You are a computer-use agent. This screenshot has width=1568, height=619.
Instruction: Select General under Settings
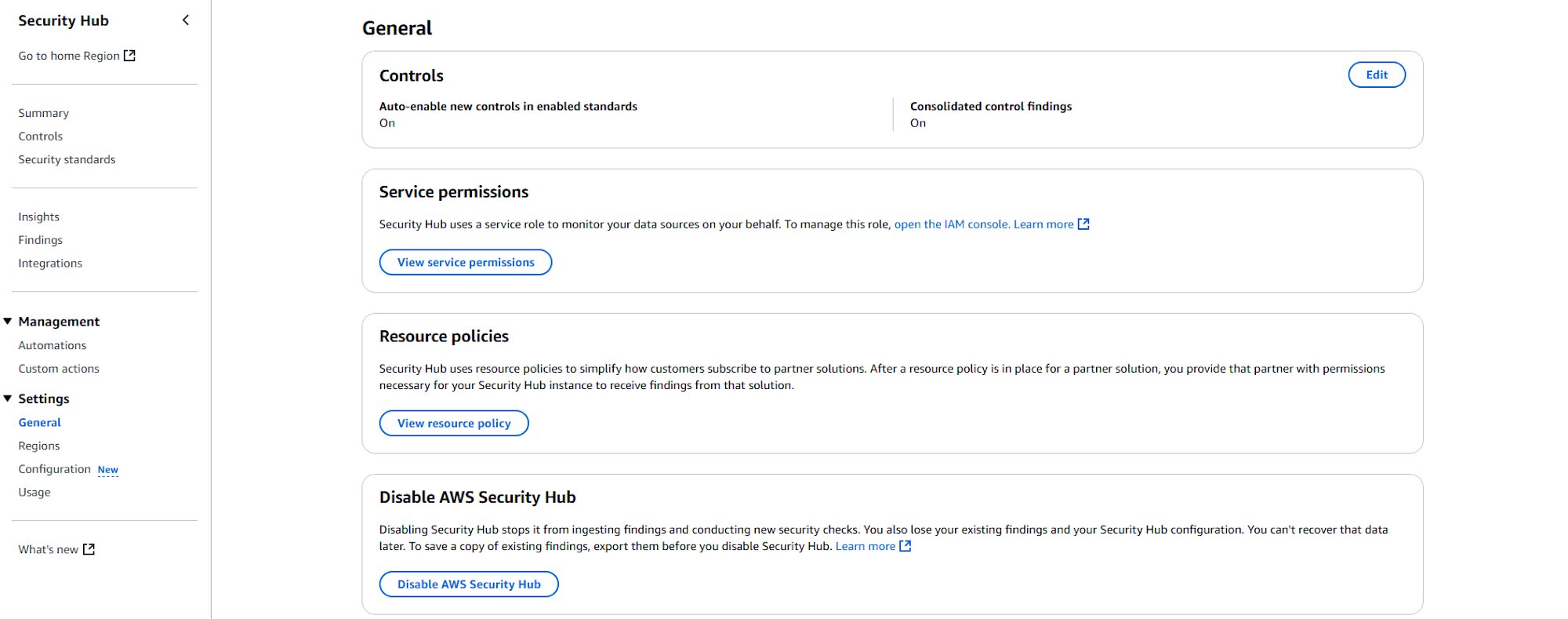40,422
